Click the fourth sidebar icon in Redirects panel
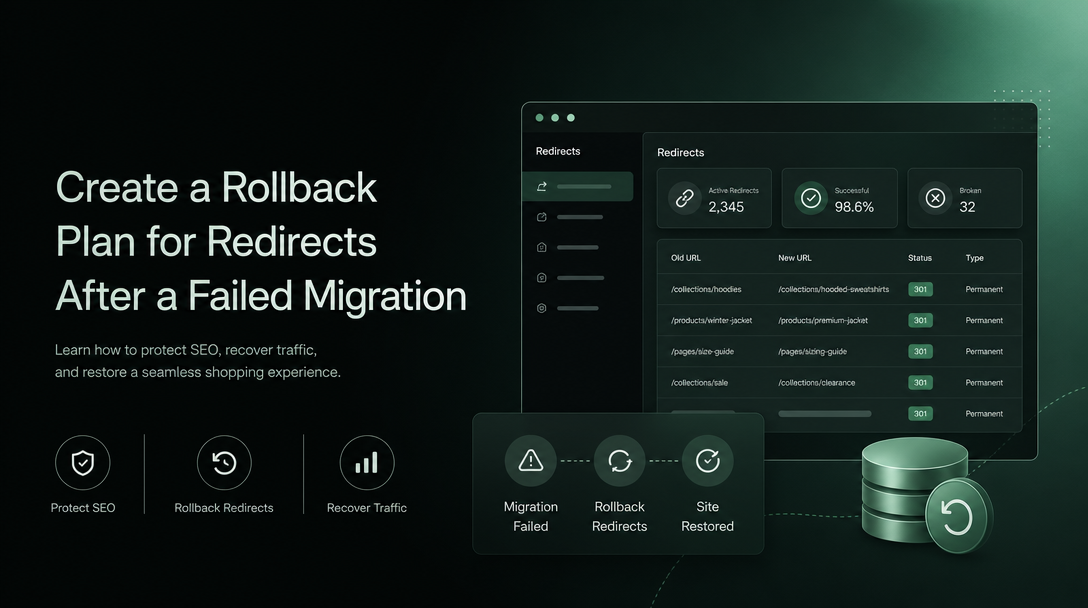Image resolution: width=1088 pixels, height=608 pixels. click(x=542, y=278)
